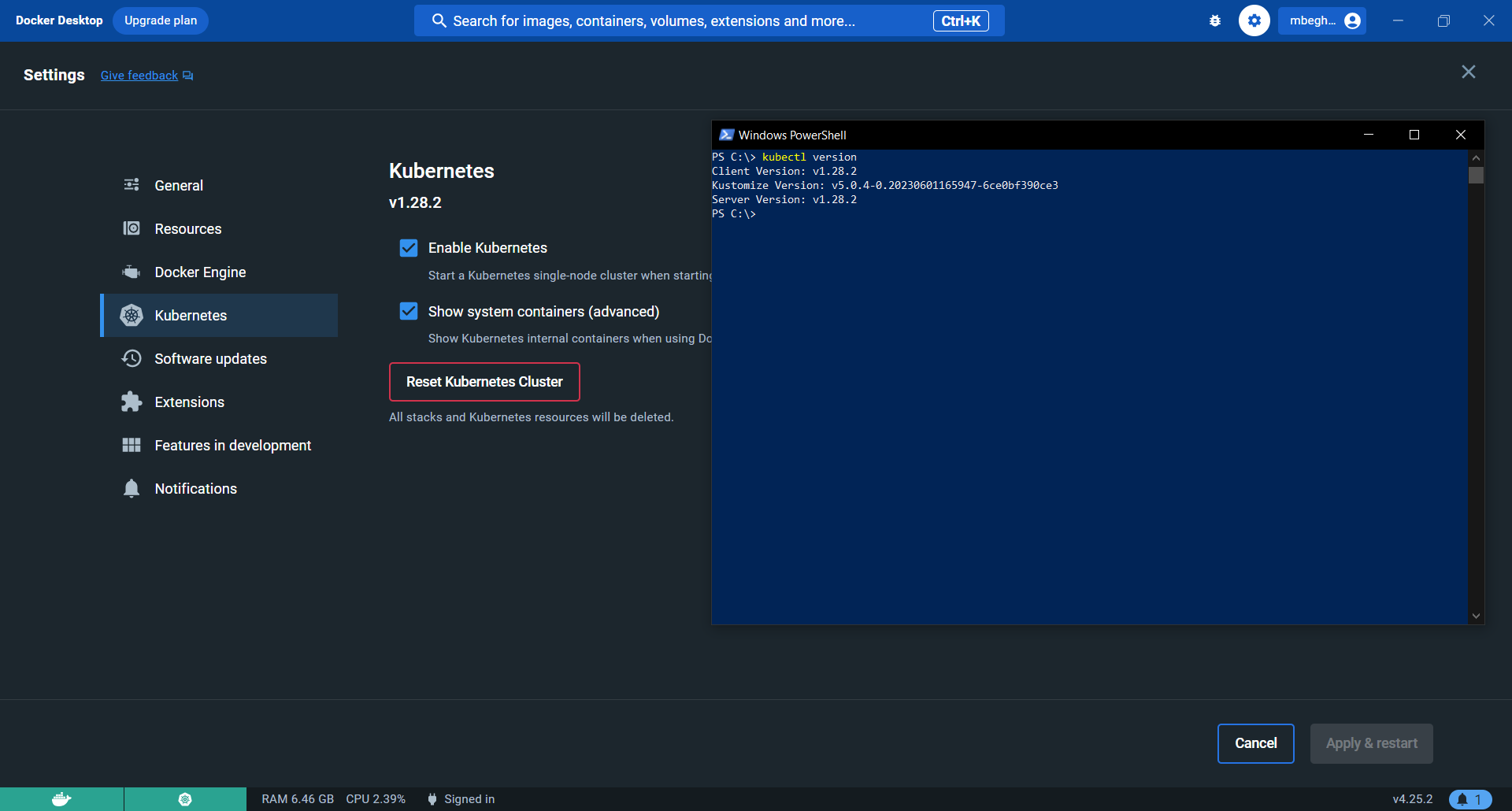
Task: Click the PowerShell window title icon
Action: tap(726, 135)
